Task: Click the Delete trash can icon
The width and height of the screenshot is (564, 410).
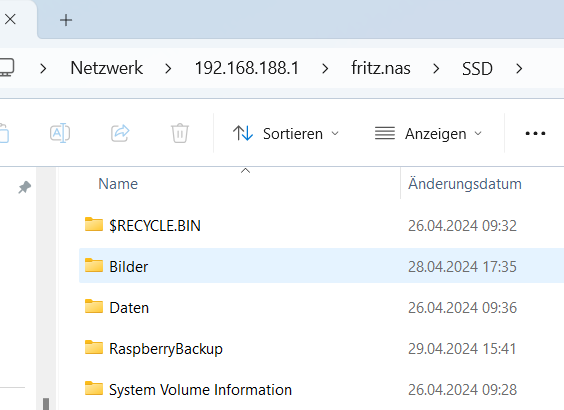Action: [x=180, y=133]
